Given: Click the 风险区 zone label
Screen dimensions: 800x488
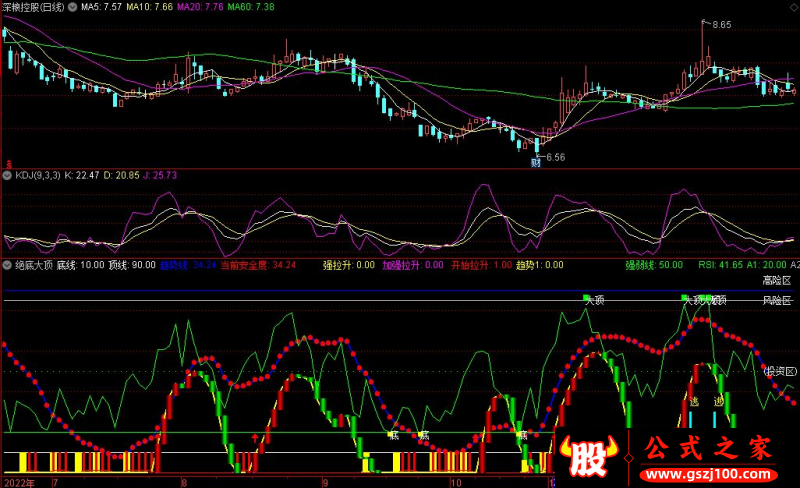Looking at the screenshot, I should [x=777, y=300].
